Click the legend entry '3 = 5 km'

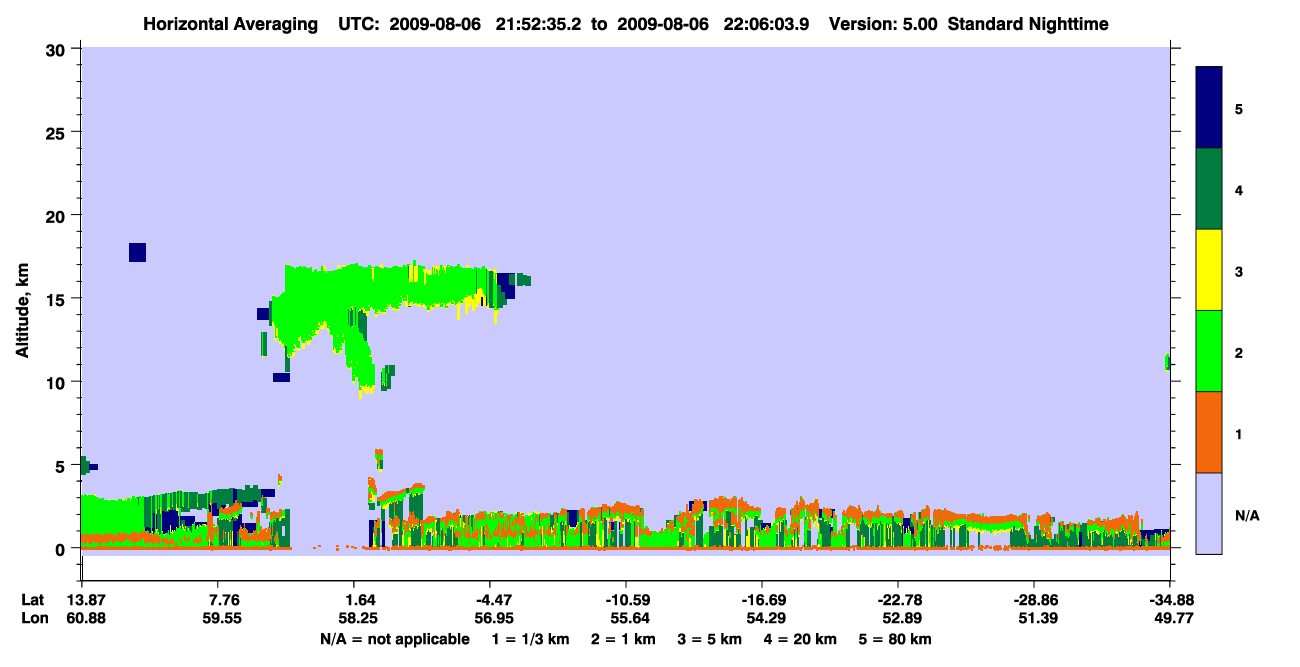(709, 639)
